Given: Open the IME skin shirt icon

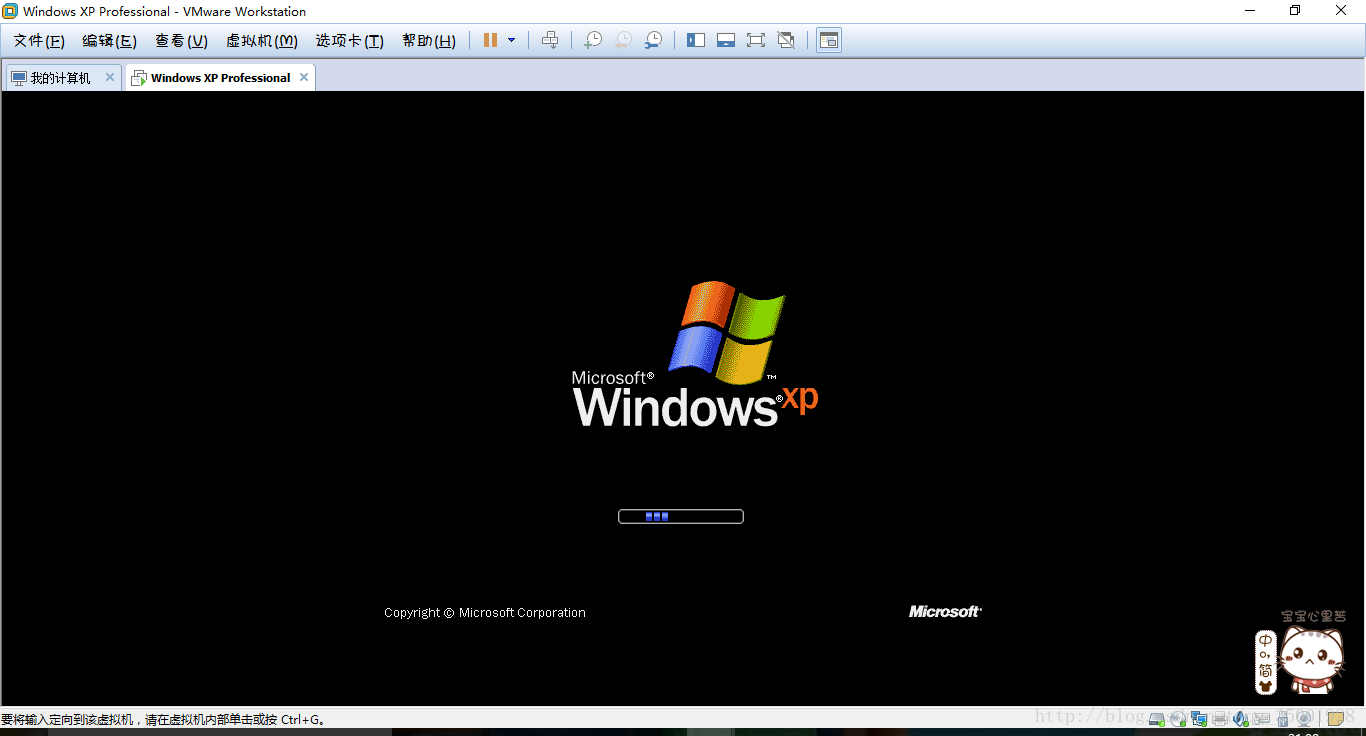Looking at the screenshot, I should (1266, 687).
